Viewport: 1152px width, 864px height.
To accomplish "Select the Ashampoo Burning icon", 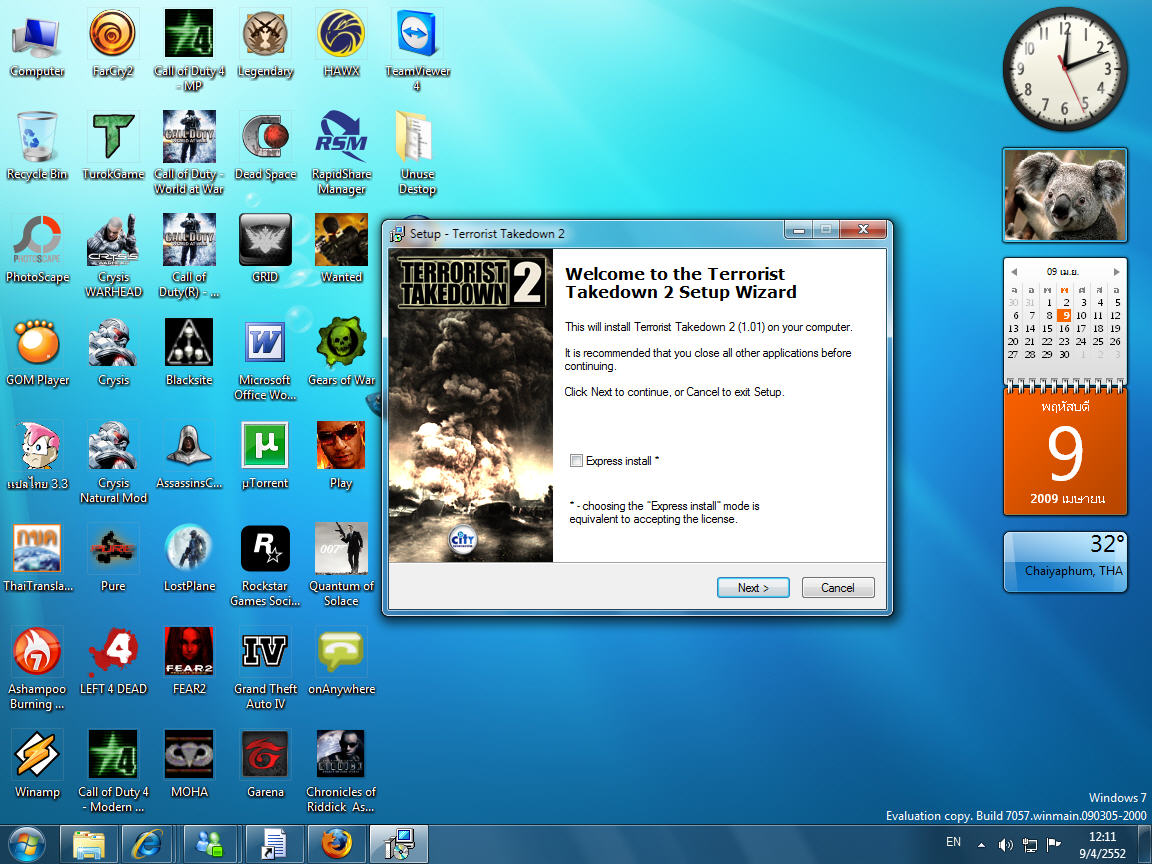I will coord(37,667).
